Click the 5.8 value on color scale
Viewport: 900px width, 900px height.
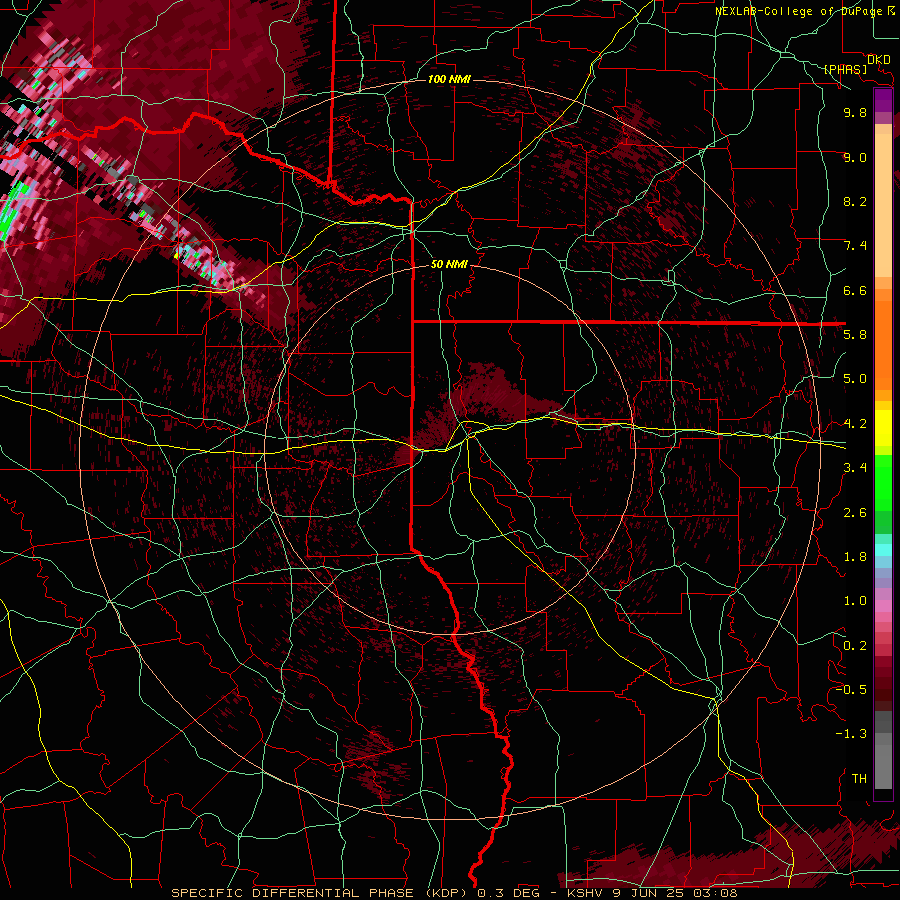pos(855,335)
